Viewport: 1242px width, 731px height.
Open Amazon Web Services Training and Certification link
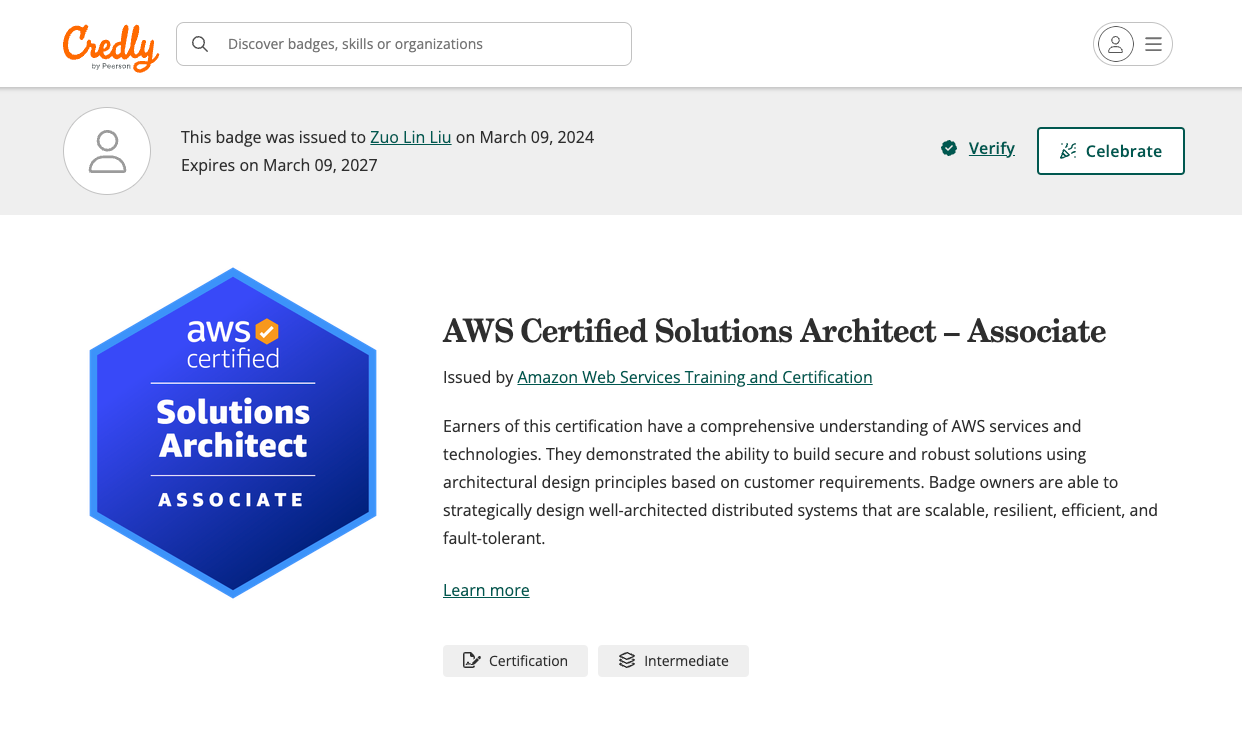pyautogui.click(x=695, y=377)
